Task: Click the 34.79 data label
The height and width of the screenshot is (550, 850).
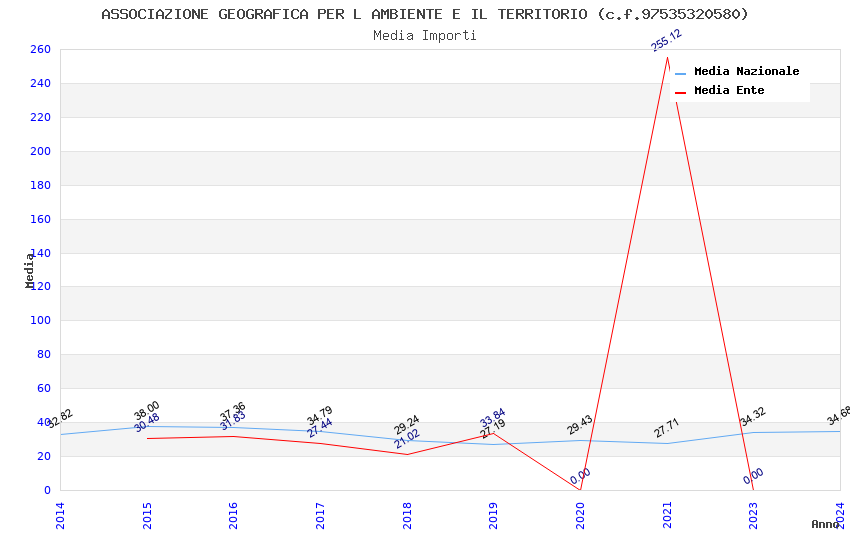Action: coord(319,416)
